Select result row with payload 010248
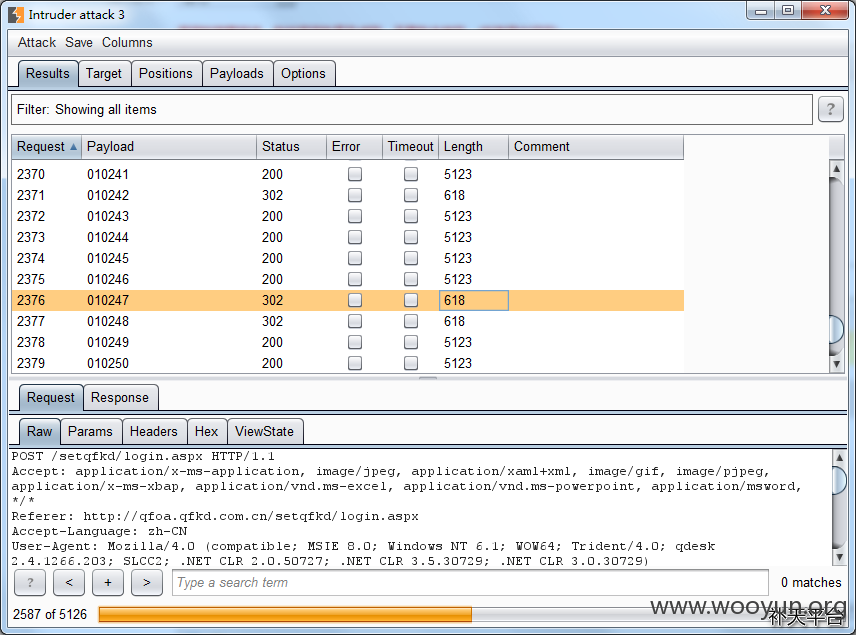856x635 pixels. coord(348,321)
